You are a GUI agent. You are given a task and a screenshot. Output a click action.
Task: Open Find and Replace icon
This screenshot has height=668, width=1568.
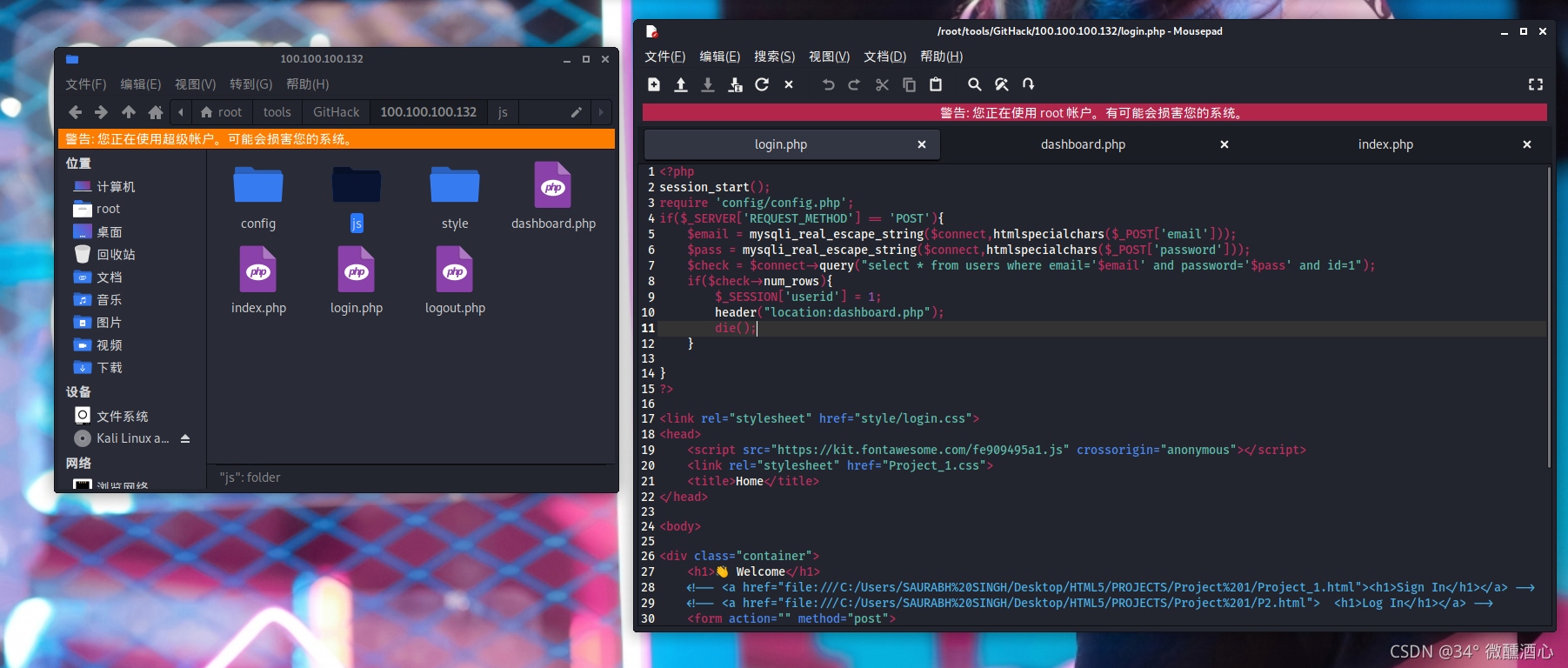[x=1002, y=84]
